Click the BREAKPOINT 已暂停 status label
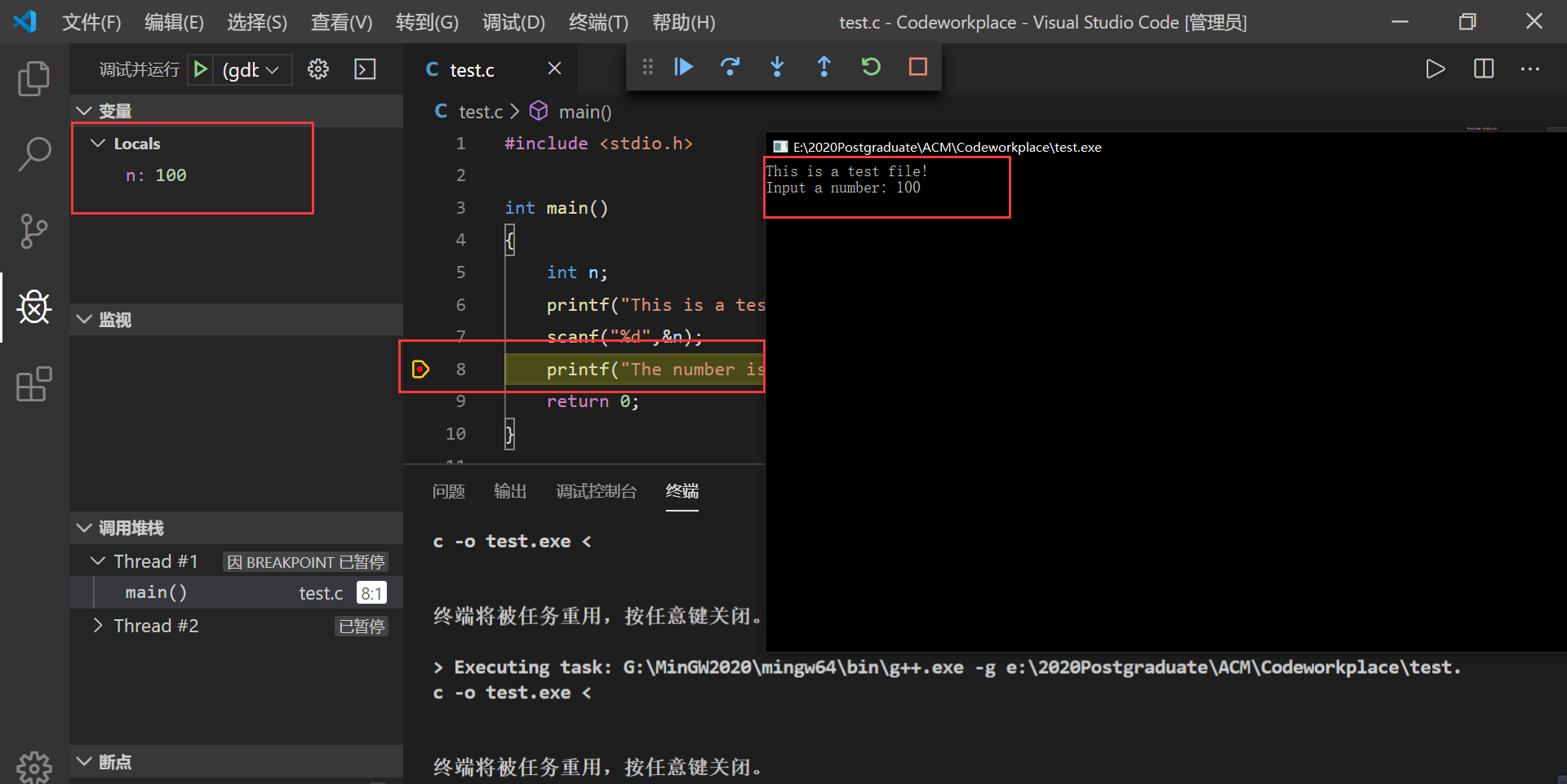The image size is (1567, 784). [306, 562]
